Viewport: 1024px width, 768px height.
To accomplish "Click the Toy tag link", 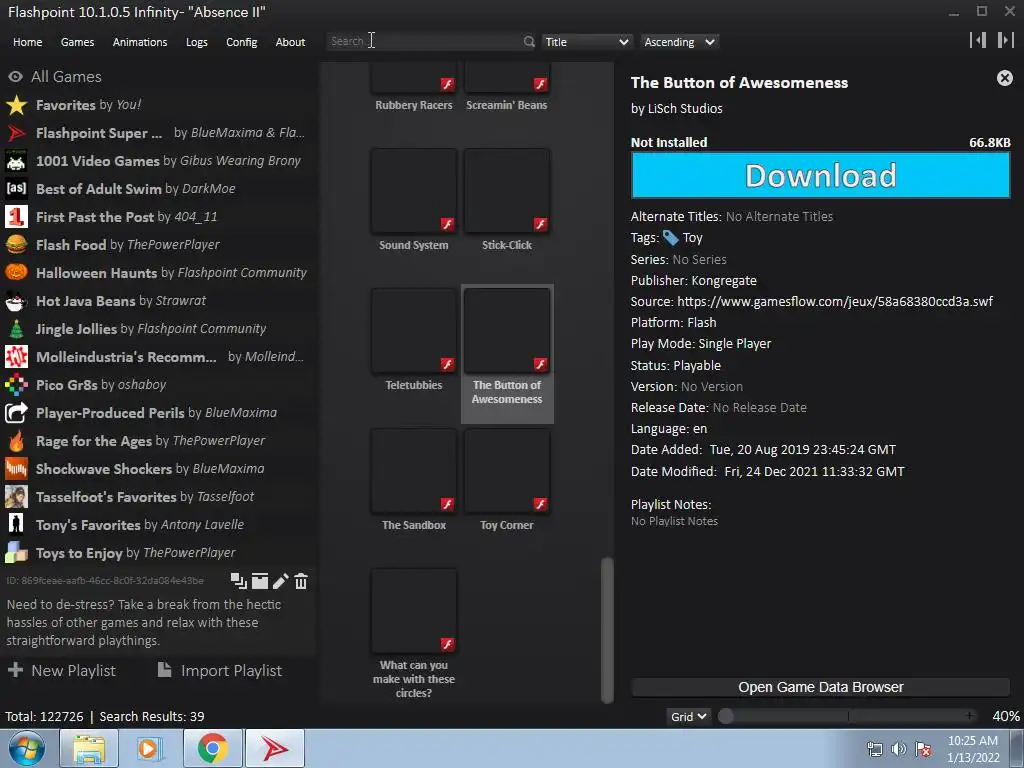I will [x=692, y=238].
